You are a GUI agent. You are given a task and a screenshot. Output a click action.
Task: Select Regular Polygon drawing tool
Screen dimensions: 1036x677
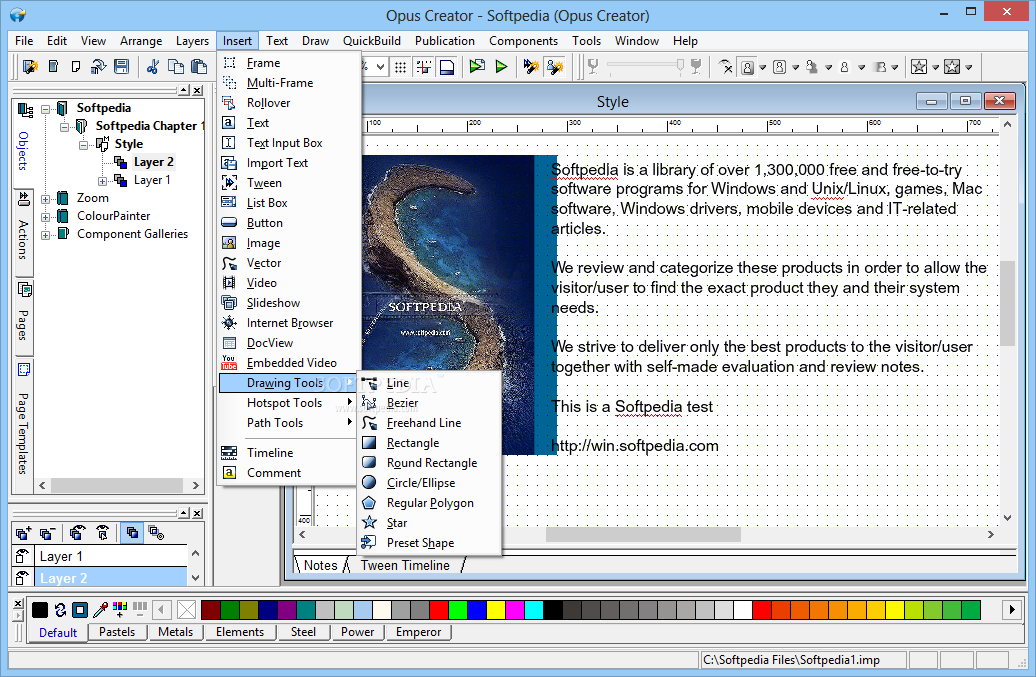pos(429,503)
